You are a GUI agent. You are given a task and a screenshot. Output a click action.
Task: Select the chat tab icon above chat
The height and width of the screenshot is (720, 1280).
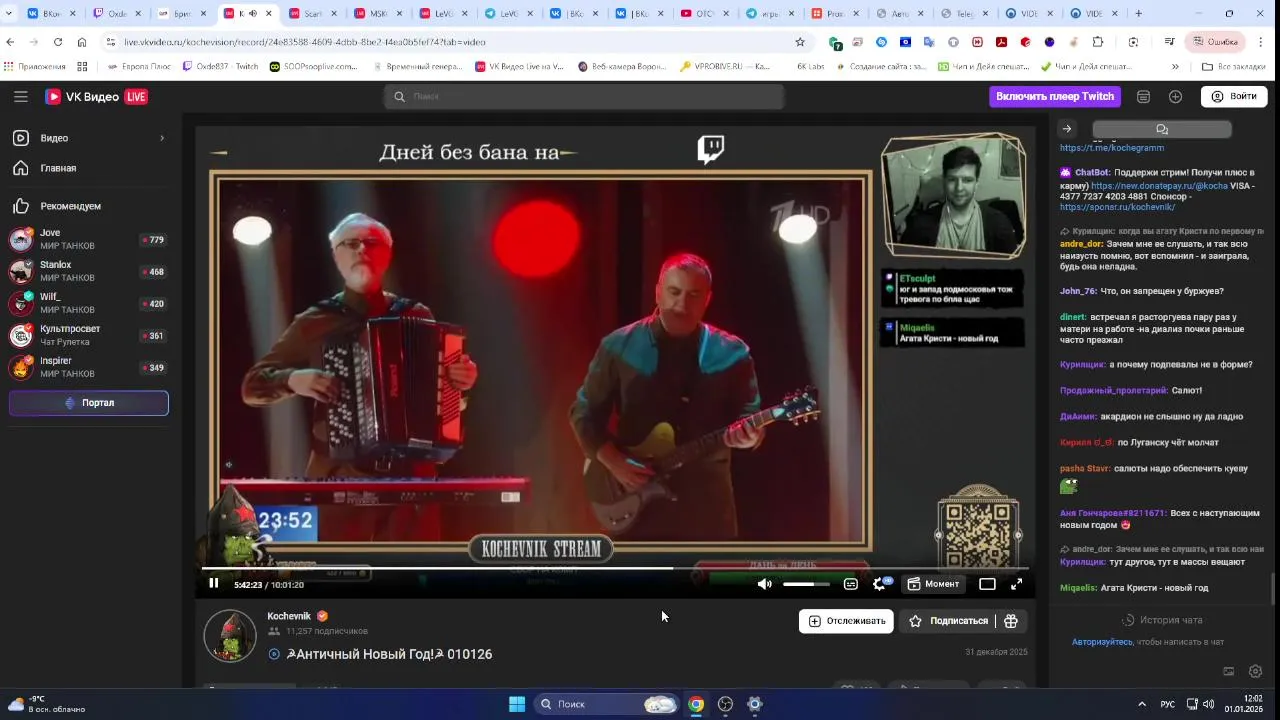[x=1162, y=129]
